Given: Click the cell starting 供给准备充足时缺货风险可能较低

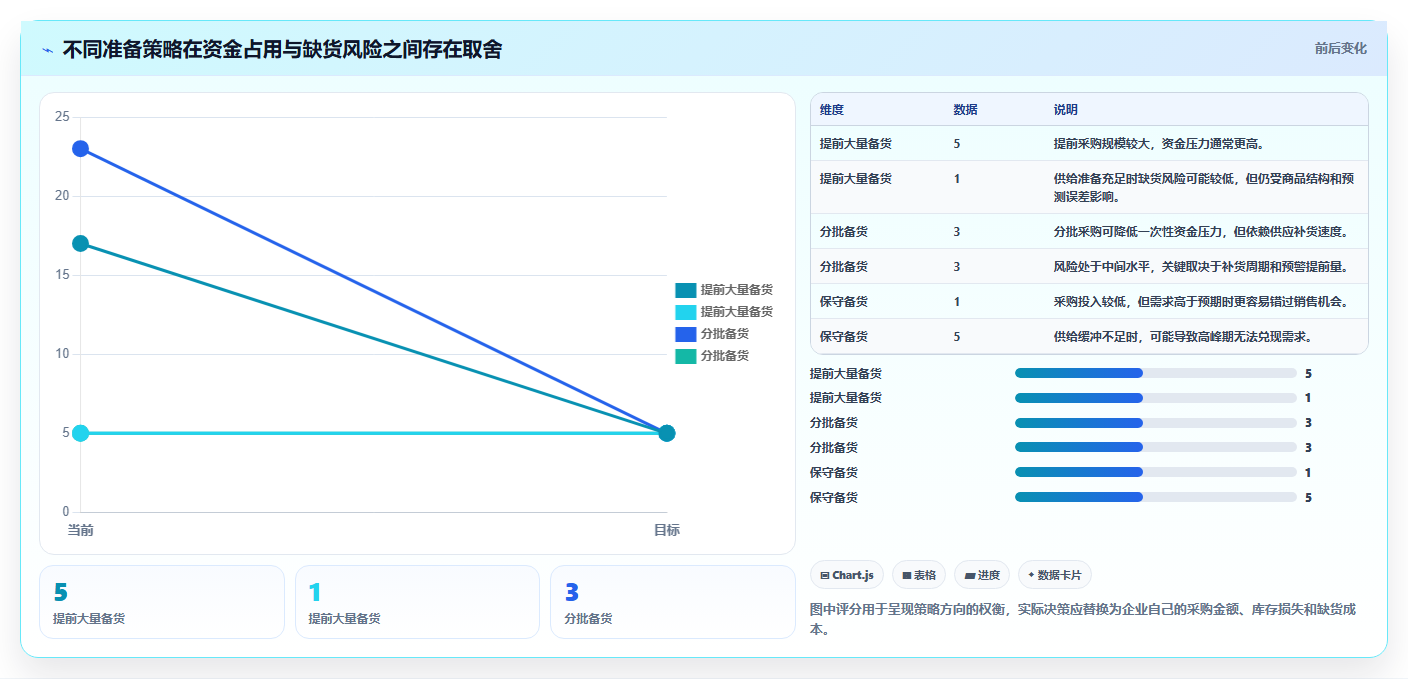Looking at the screenshot, I should coord(1204,187).
